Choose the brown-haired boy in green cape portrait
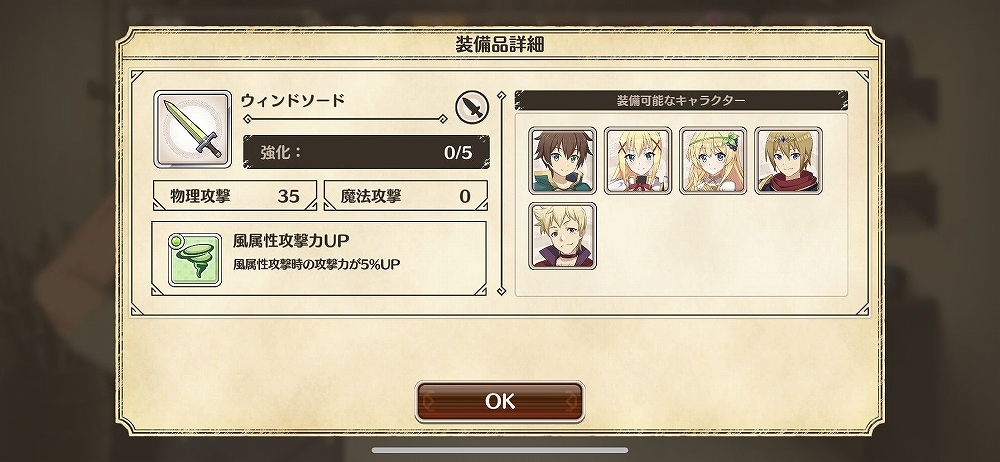This screenshot has width=1000, height=462. pos(562,161)
